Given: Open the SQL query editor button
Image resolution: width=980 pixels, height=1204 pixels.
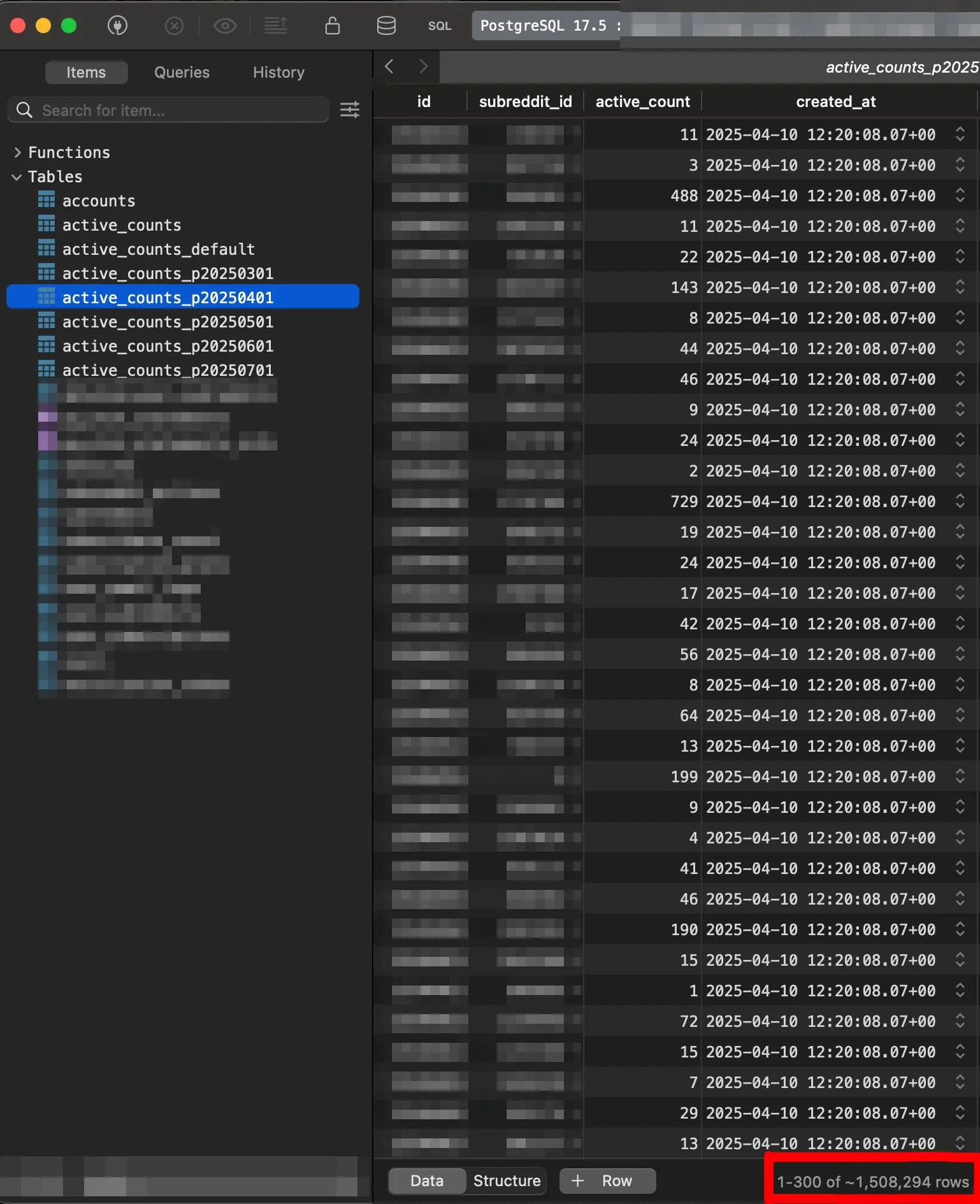Looking at the screenshot, I should pyautogui.click(x=439, y=25).
